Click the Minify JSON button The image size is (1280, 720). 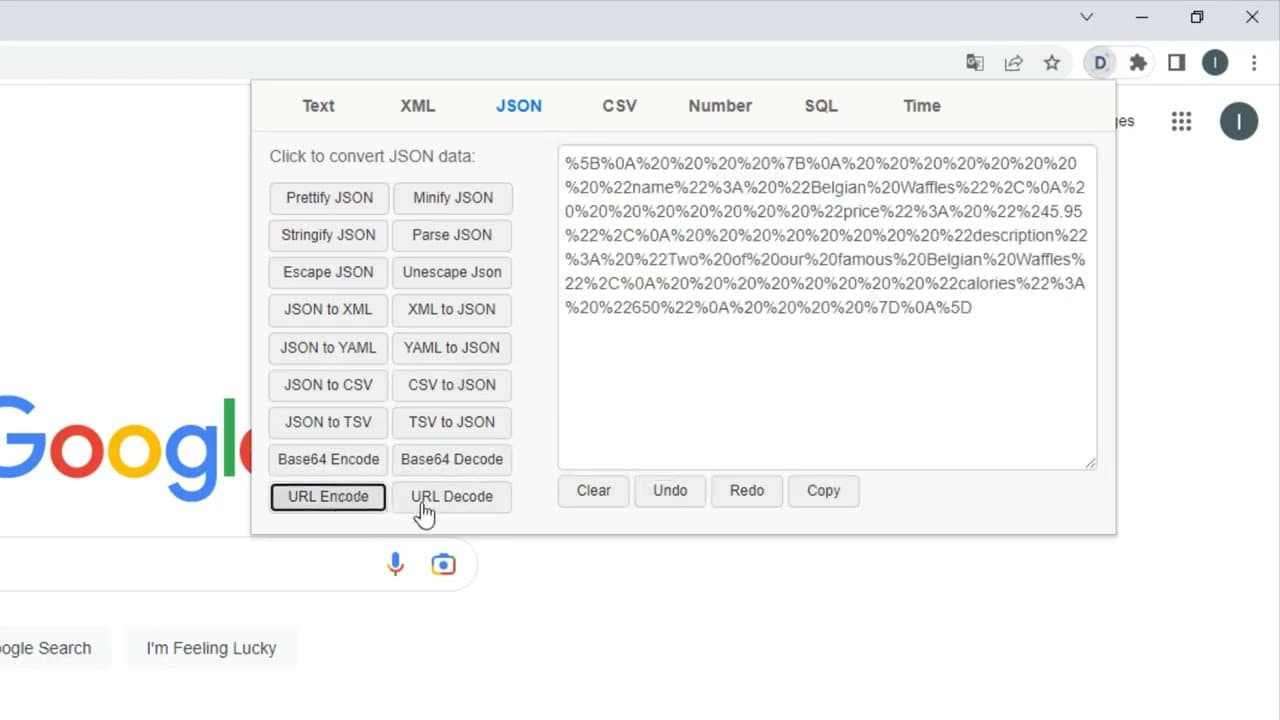click(453, 198)
